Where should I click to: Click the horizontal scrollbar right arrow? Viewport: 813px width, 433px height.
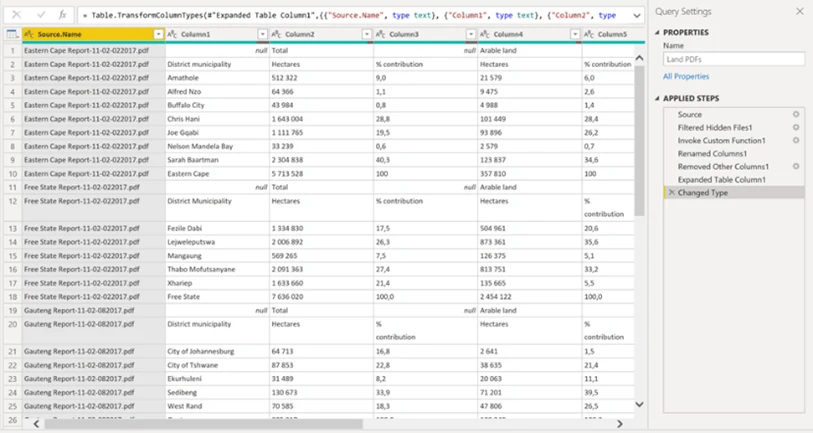(x=620, y=424)
